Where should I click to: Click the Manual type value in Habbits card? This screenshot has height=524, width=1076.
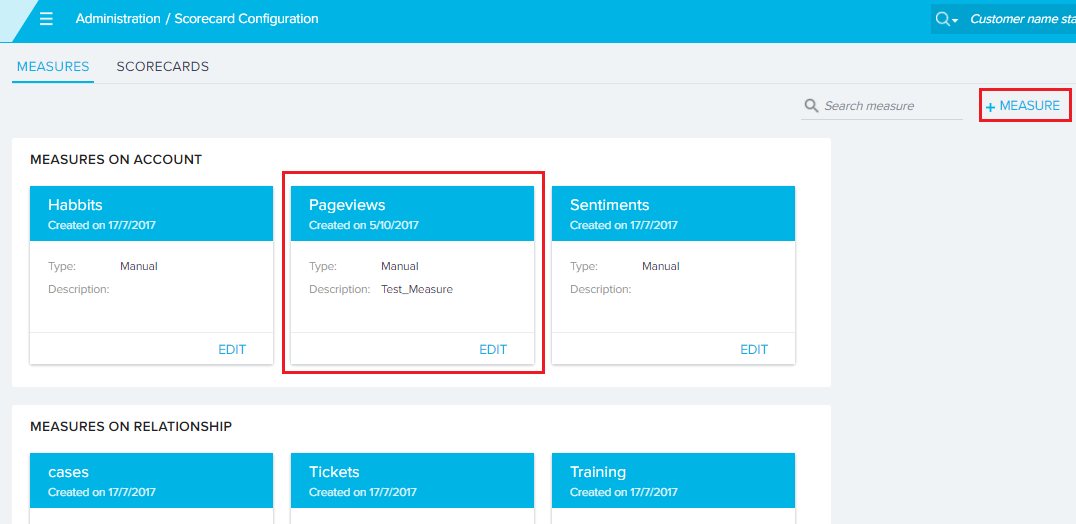[139, 266]
